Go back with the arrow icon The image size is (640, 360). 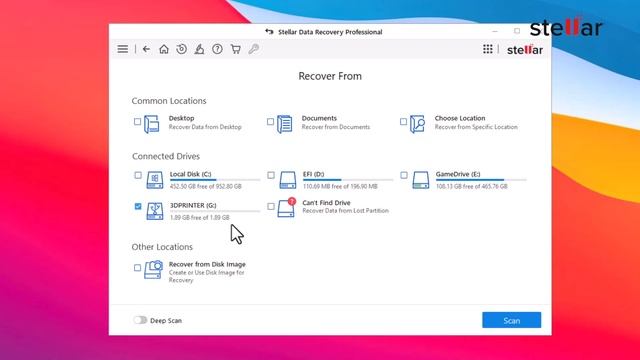[x=146, y=49]
